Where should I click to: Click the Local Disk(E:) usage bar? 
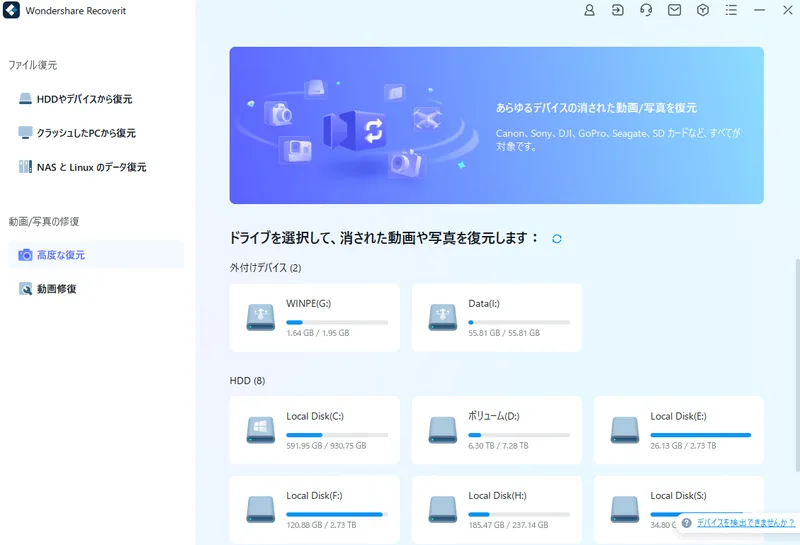click(701, 435)
